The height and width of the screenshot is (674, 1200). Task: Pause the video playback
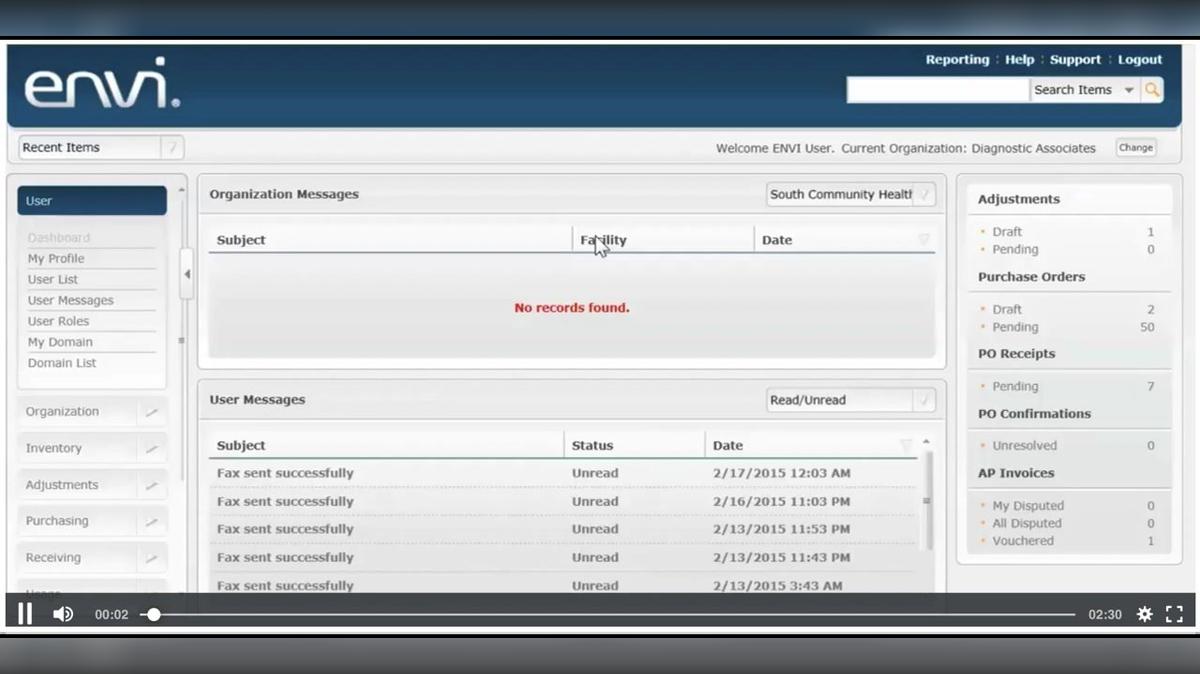(25, 614)
